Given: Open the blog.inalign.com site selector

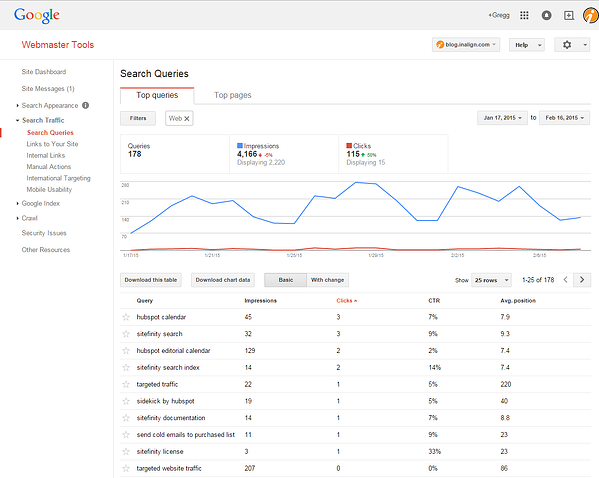Looking at the screenshot, I should click(466, 45).
